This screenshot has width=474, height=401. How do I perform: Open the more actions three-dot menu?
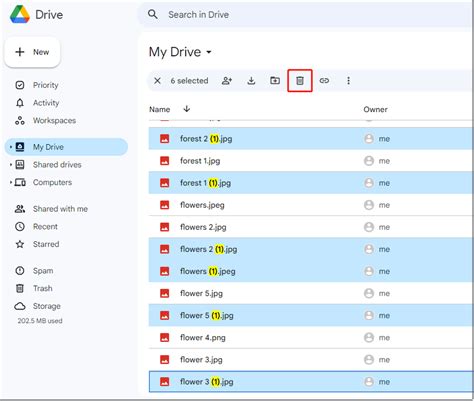pyautogui.click(x=348, y=81)
